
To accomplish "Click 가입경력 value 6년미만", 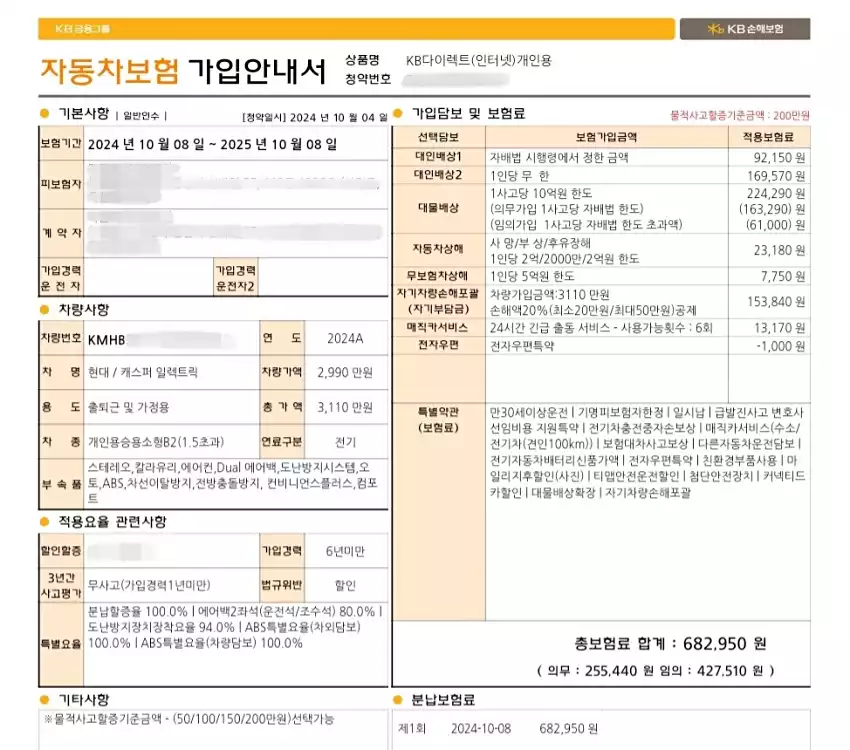I will point(345,551).
